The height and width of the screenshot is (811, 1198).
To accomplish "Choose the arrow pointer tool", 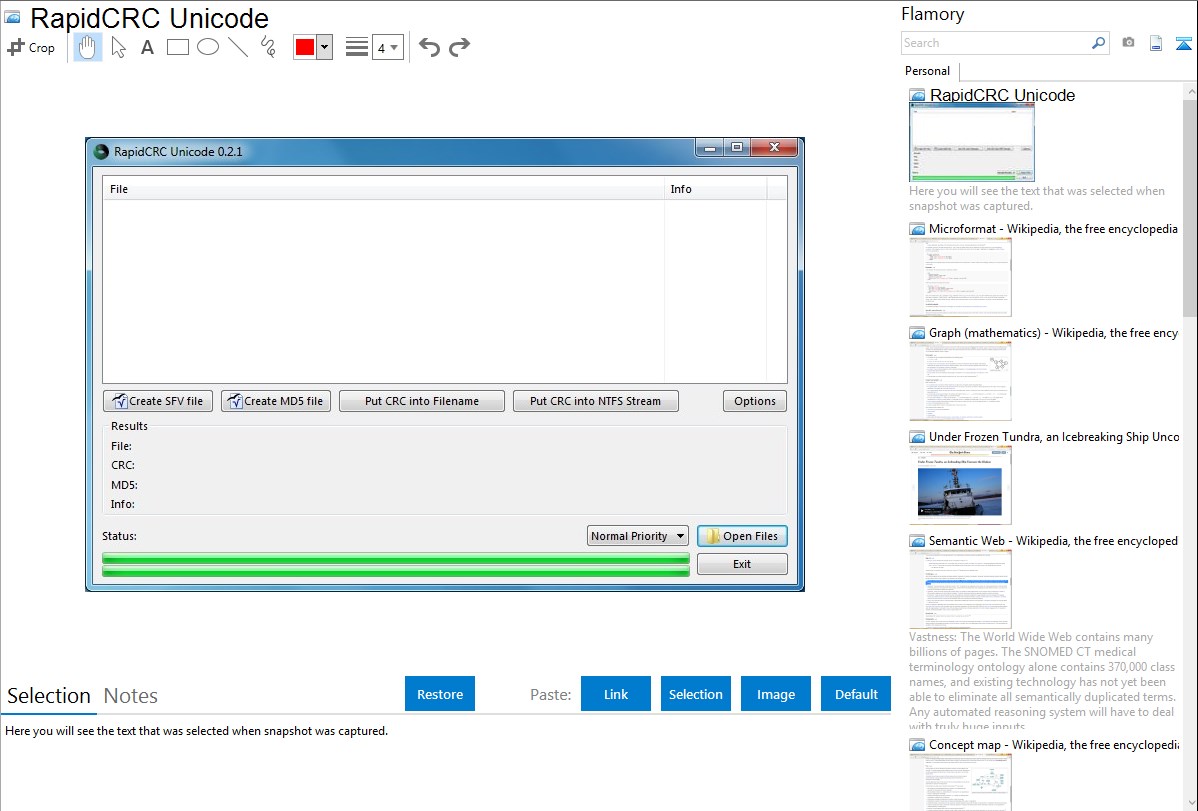I will [x=118, y=47].
